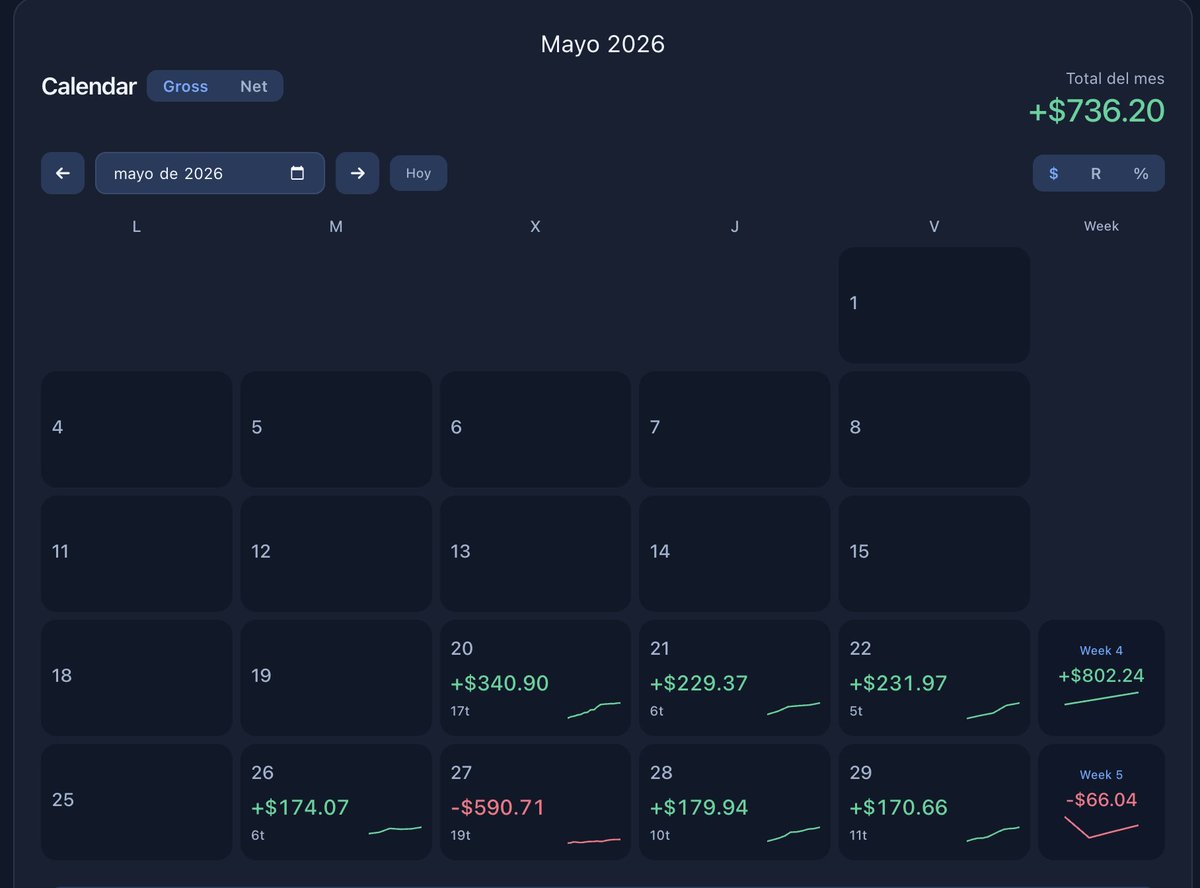Screen dimensions: 1200x888
Task: Click the 'L' weekday column header
Action: pyautogui.click(x=136, y=227)
